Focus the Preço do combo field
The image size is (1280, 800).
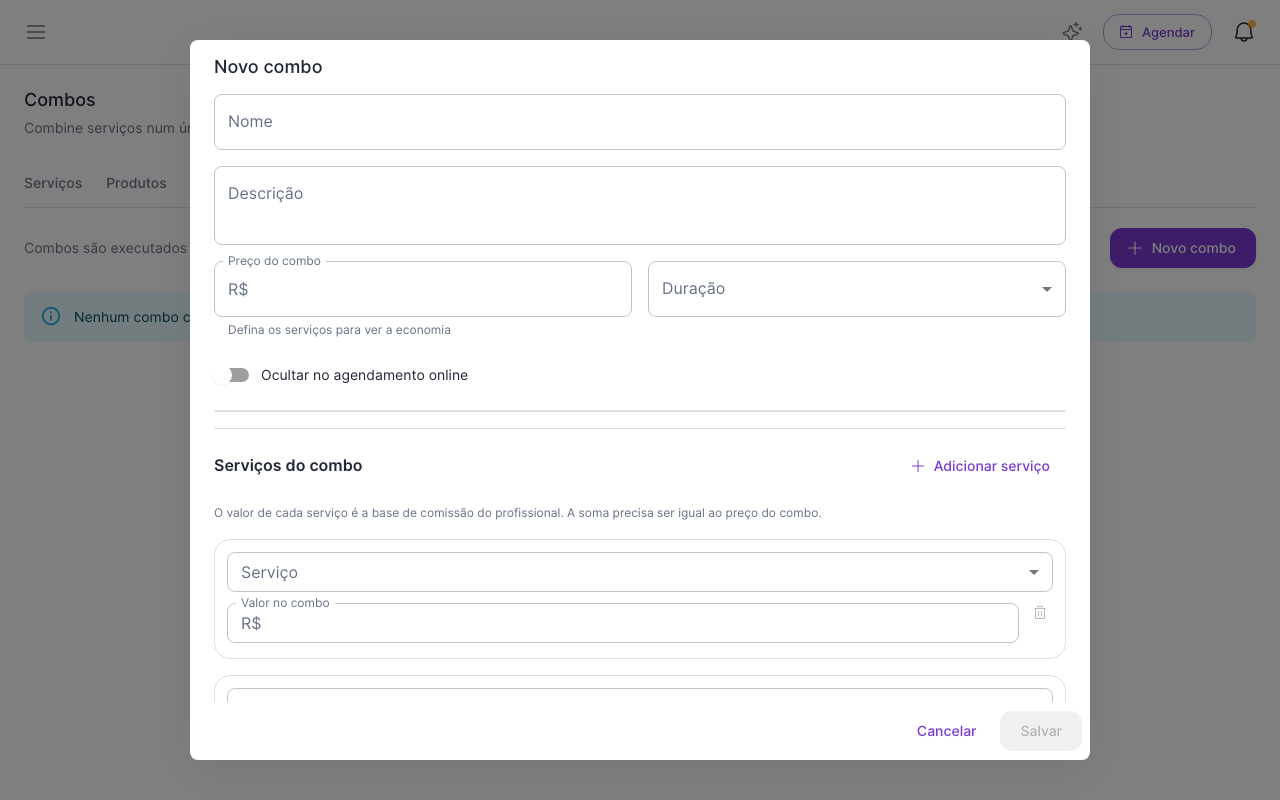click(423, 289)
